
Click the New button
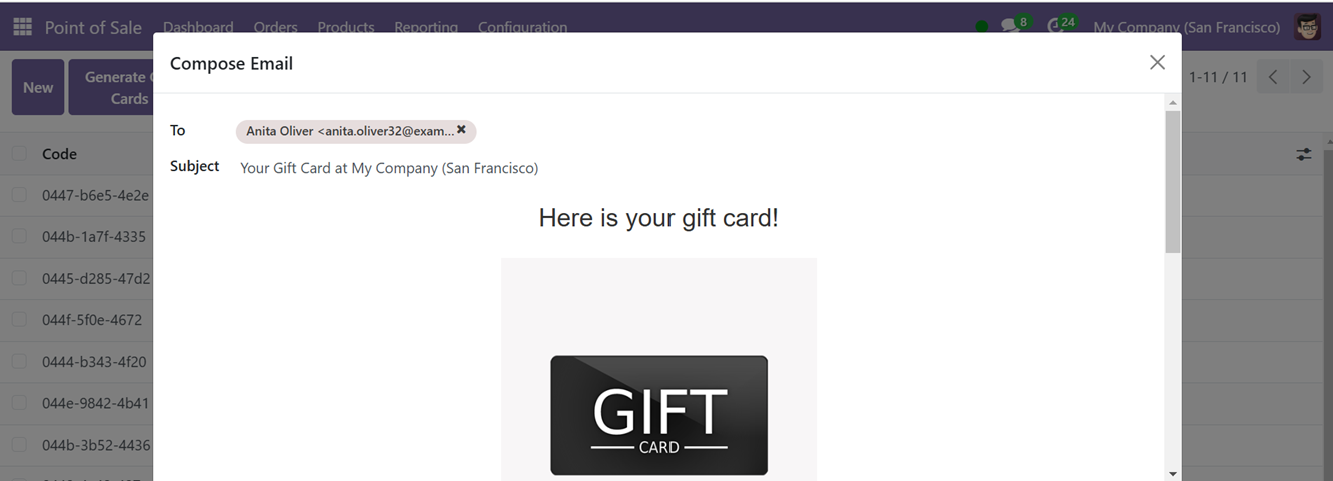38,87
